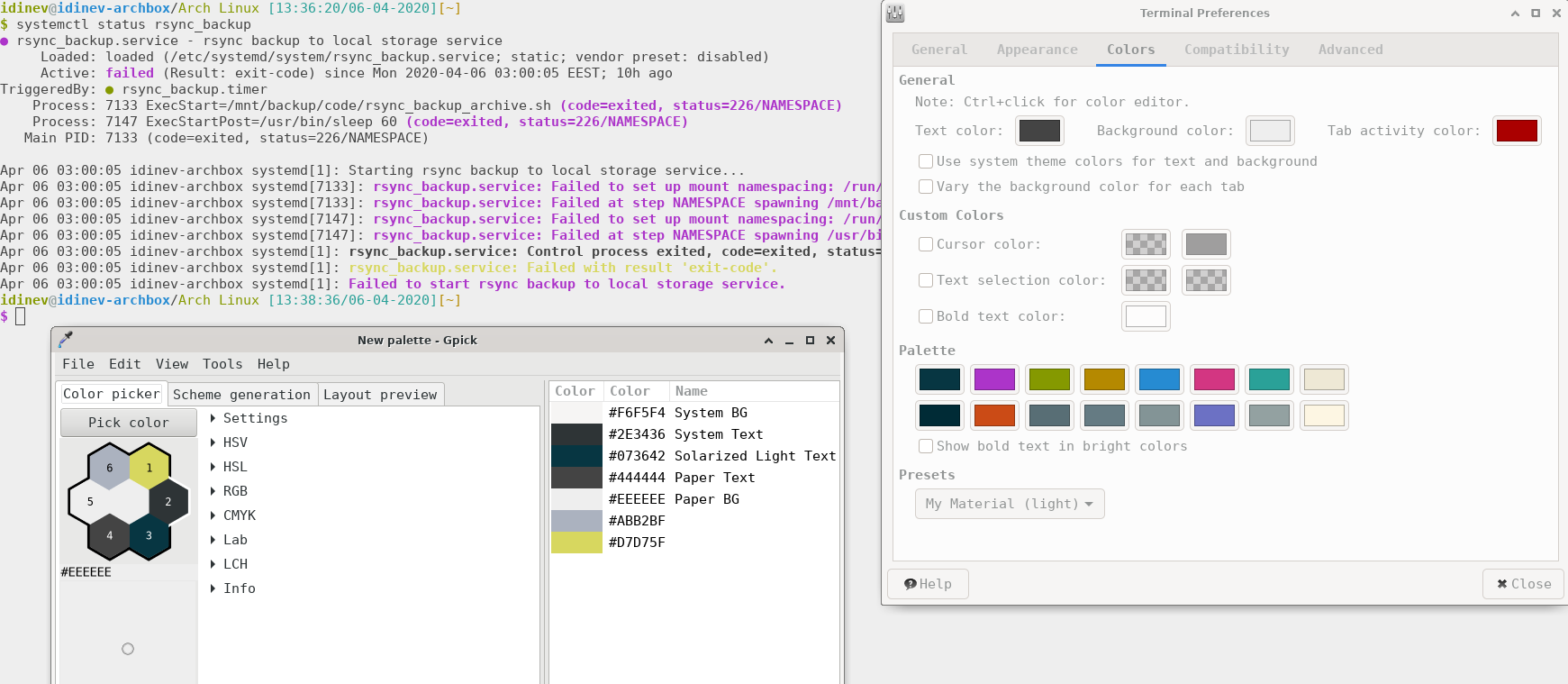Click the pink palette swatch
Screen dimensions: 1568x684
pyautogui.click(x=1214, y=379)
